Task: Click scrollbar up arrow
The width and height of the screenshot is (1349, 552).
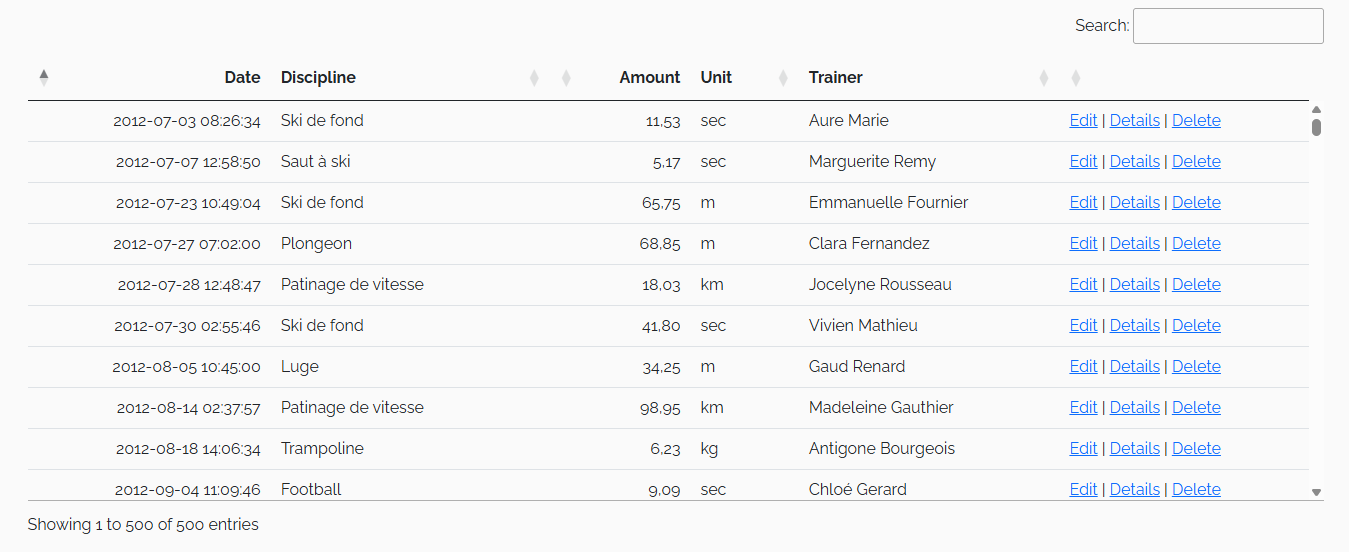Action: [1316, 109]
